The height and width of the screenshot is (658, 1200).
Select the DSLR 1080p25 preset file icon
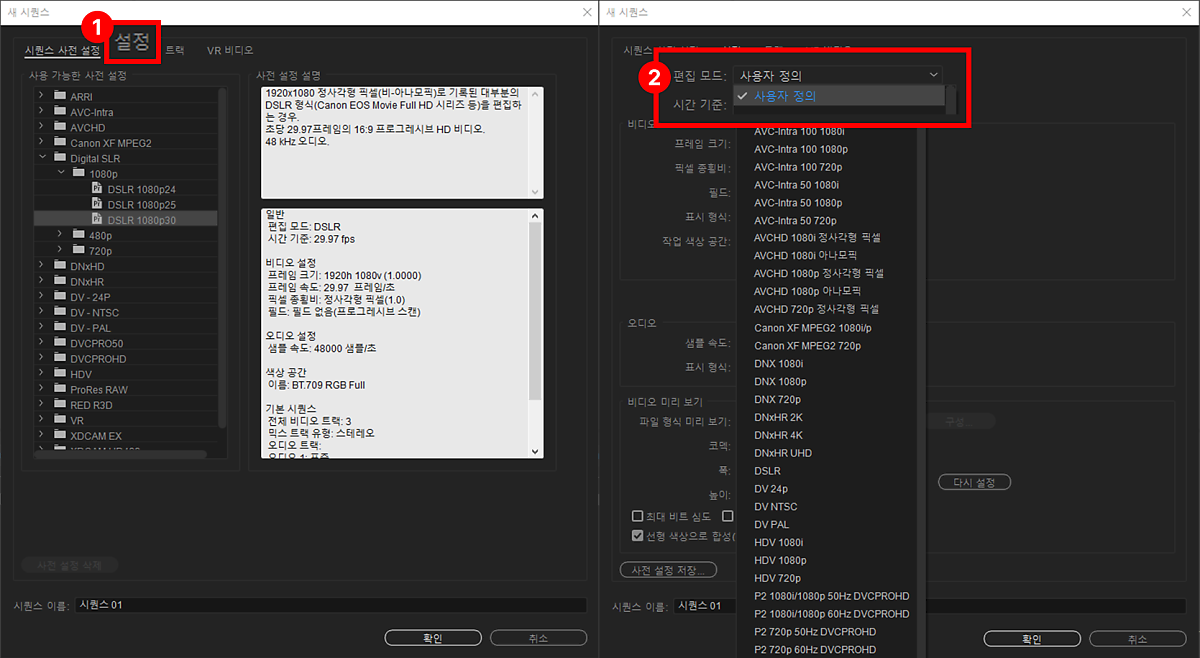click(x=97, y=204)
